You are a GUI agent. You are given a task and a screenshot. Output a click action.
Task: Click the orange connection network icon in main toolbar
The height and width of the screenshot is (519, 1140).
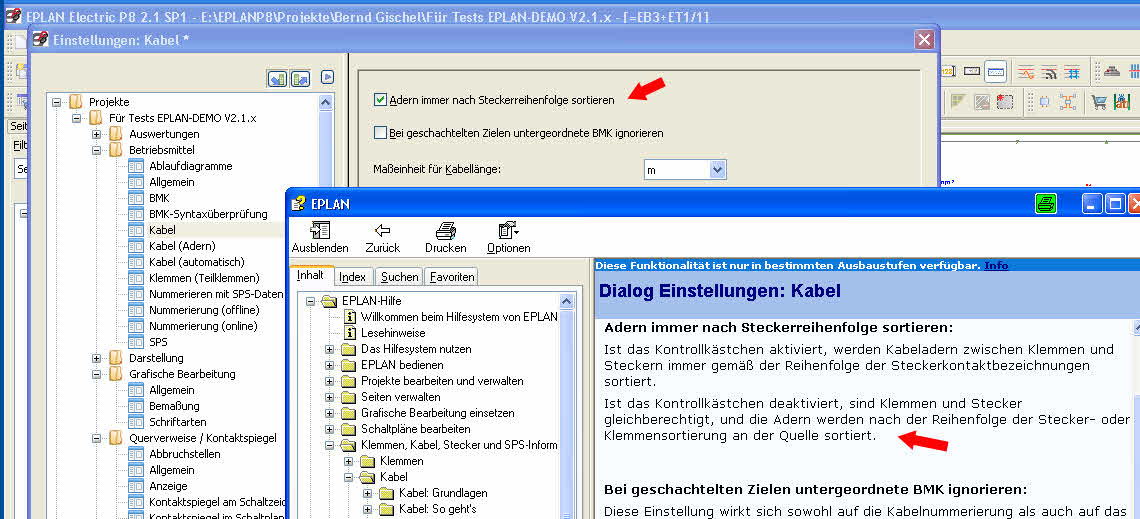pos(1068,102)
